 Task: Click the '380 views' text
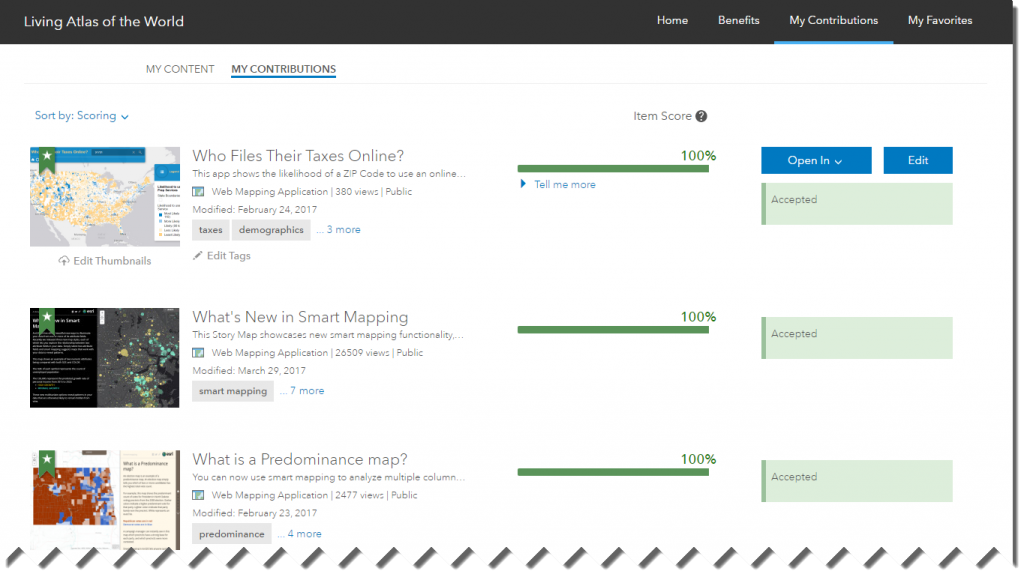357,191
